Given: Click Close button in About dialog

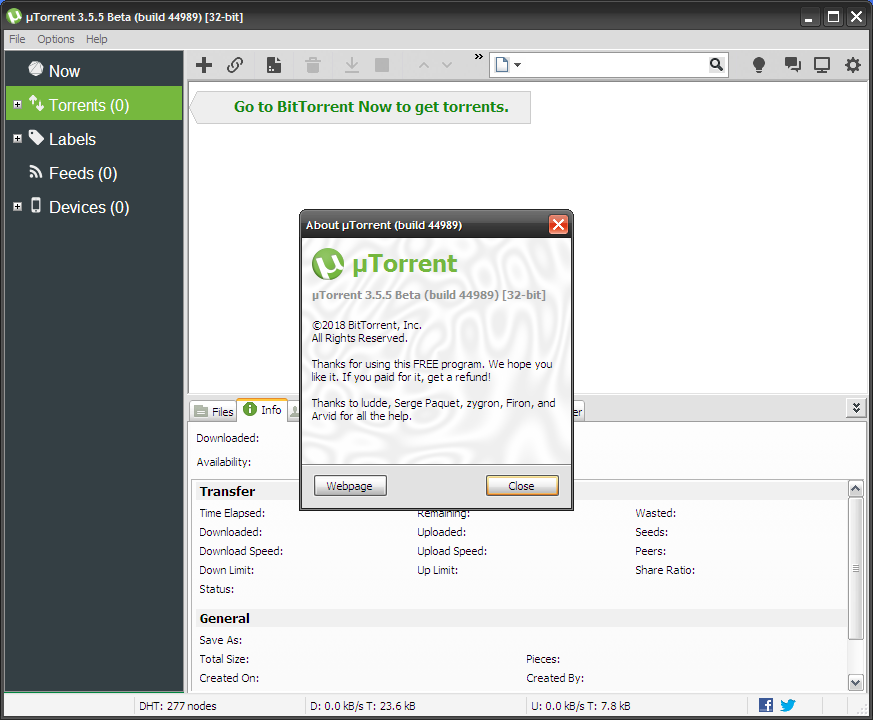Looking at the screenshot, I should click(522, 486).
